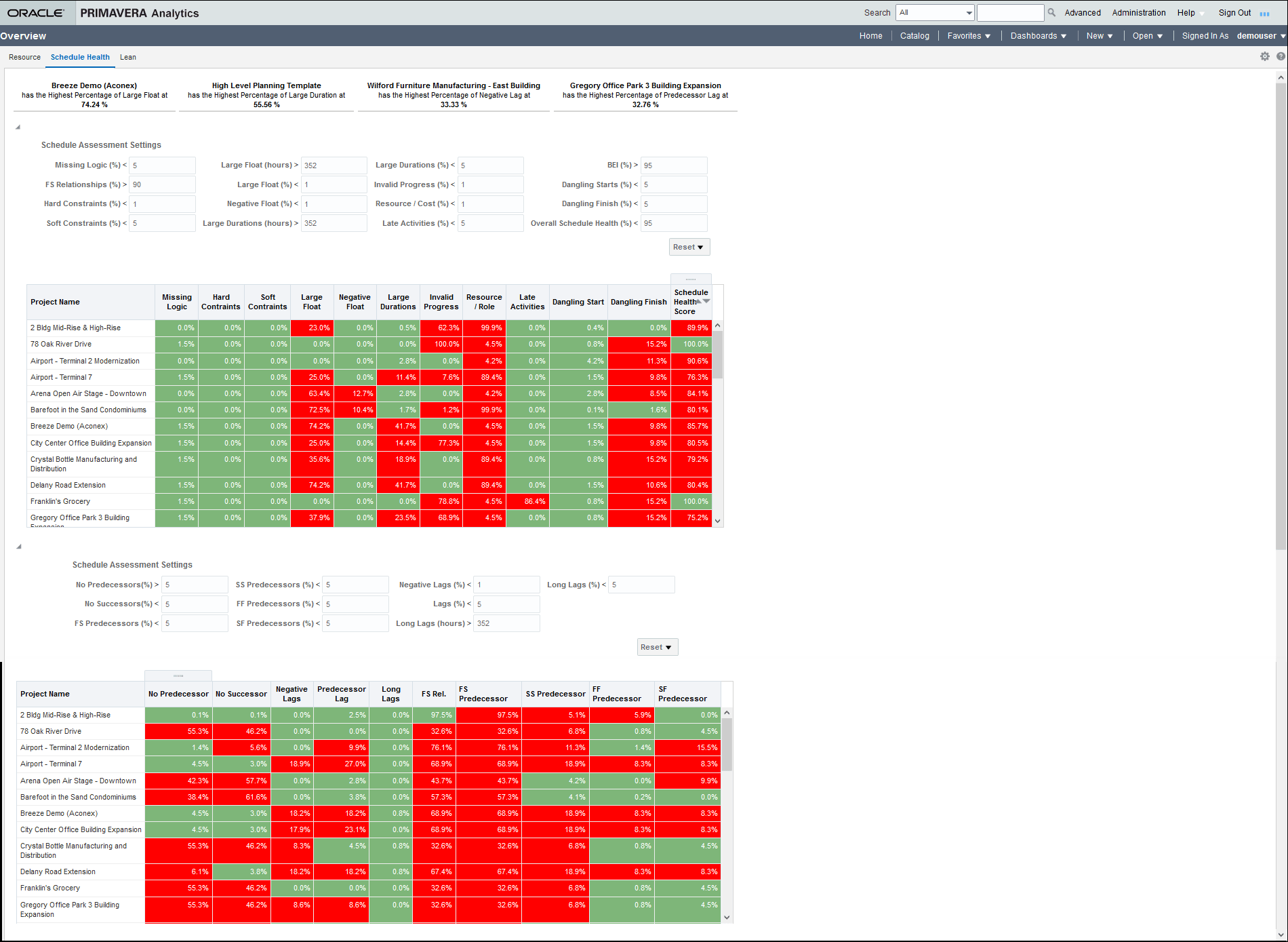Switch to the Resource tab

pyautogui.click(x=24, y=57)
